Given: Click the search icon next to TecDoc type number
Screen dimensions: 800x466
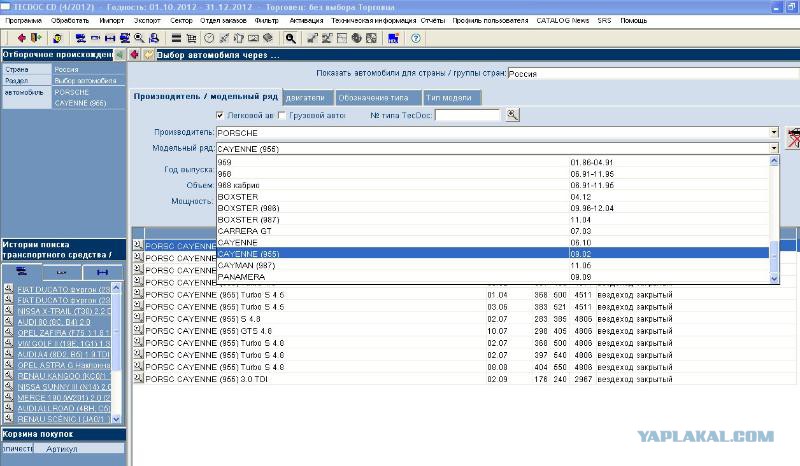Looking at the screenshot, I should (512, 115).
